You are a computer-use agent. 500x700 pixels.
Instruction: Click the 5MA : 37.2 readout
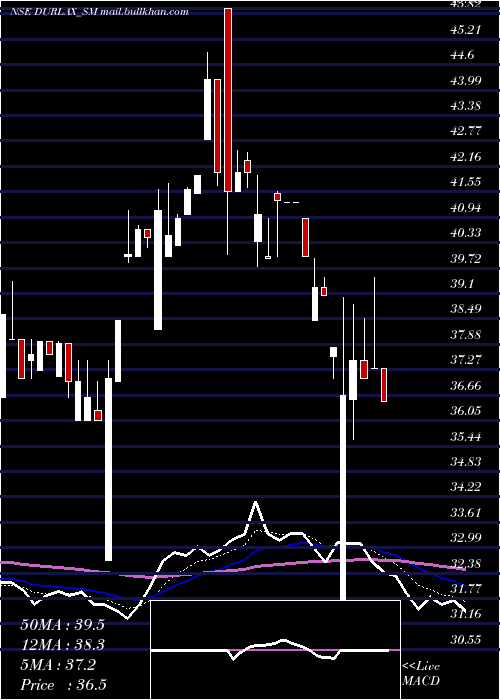pyautogui.click(x=58, y=665)
